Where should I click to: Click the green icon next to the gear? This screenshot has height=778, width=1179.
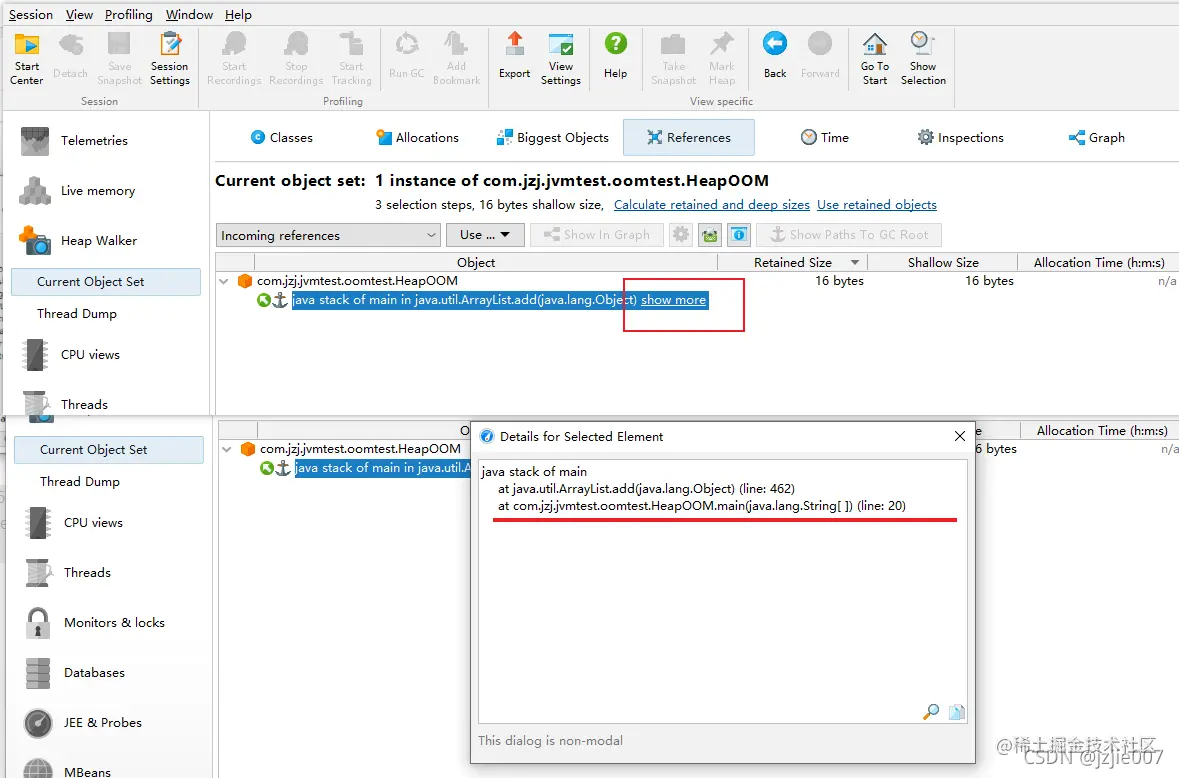[x=710, y=235]
